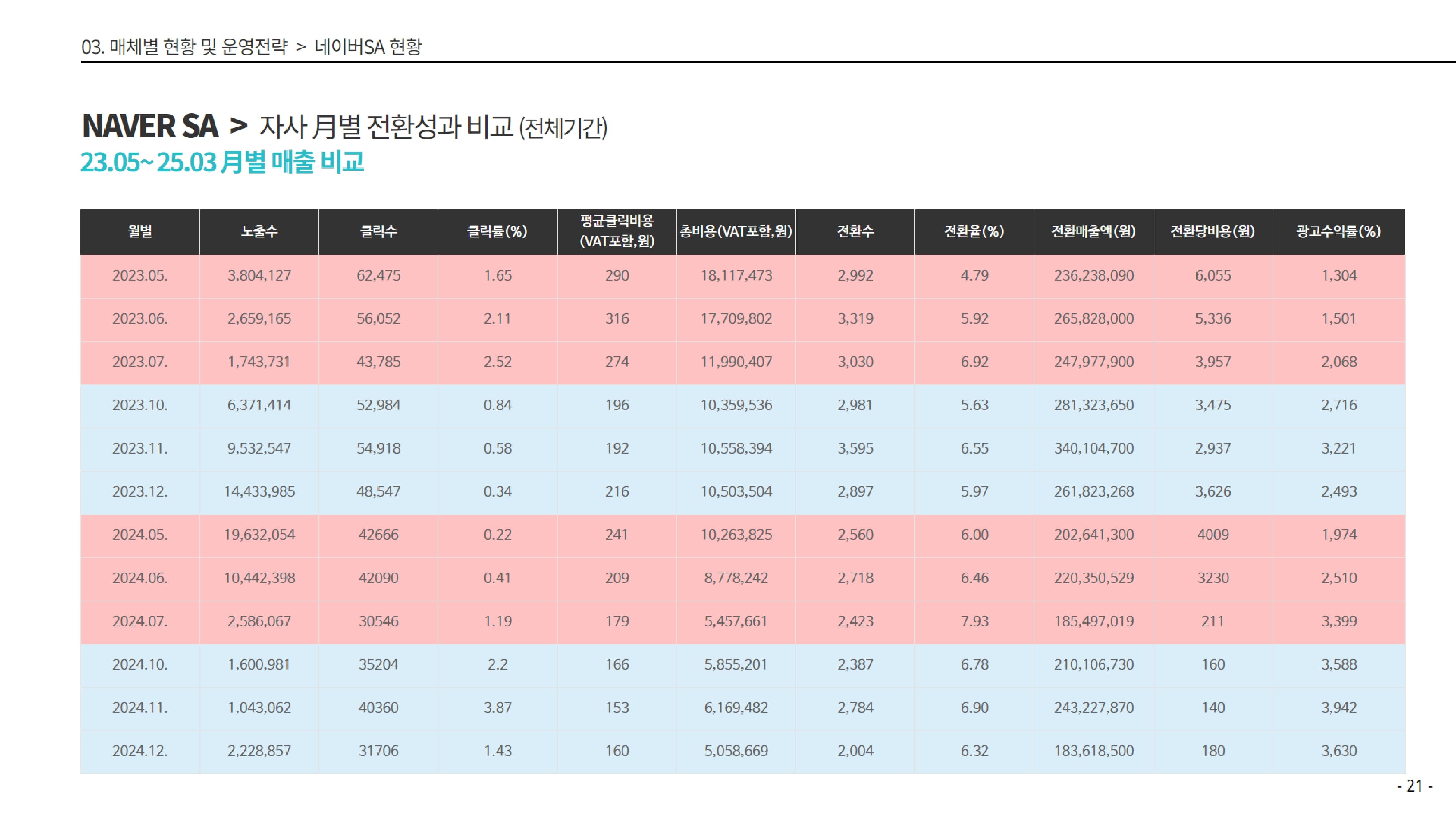The width and height of the screenshot is (1456, 819).
Task: Click the subtitle '23.05~25.03 月별 매출 비교'
Action: (222, 162)
